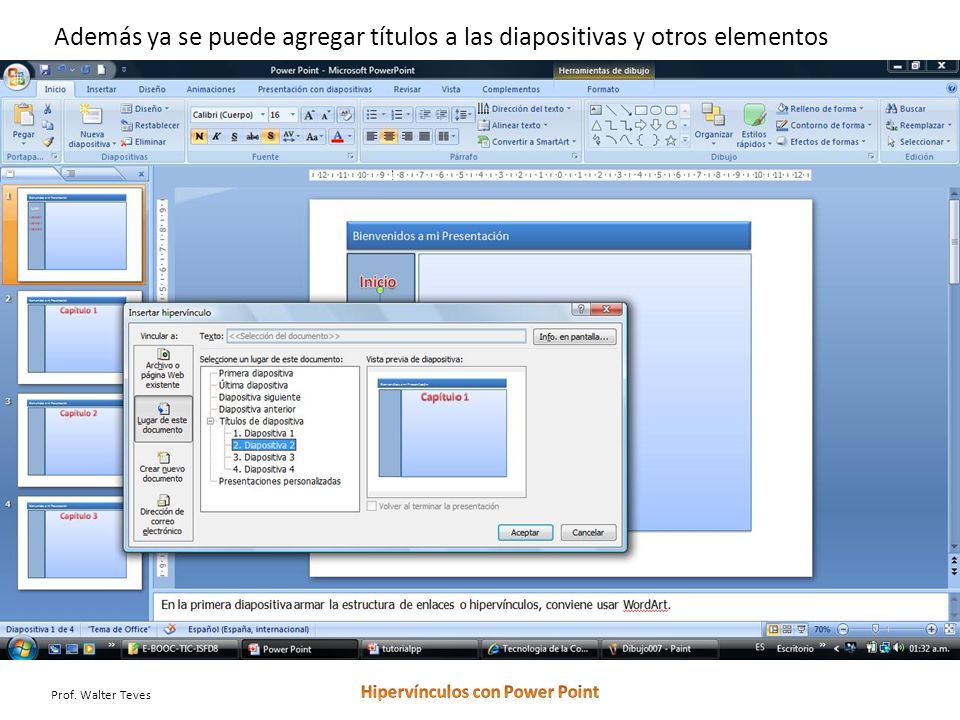Screen dimensions: 960x720
Task: Click Cancelar in hyperlink dialog
Action: point(588,533)
